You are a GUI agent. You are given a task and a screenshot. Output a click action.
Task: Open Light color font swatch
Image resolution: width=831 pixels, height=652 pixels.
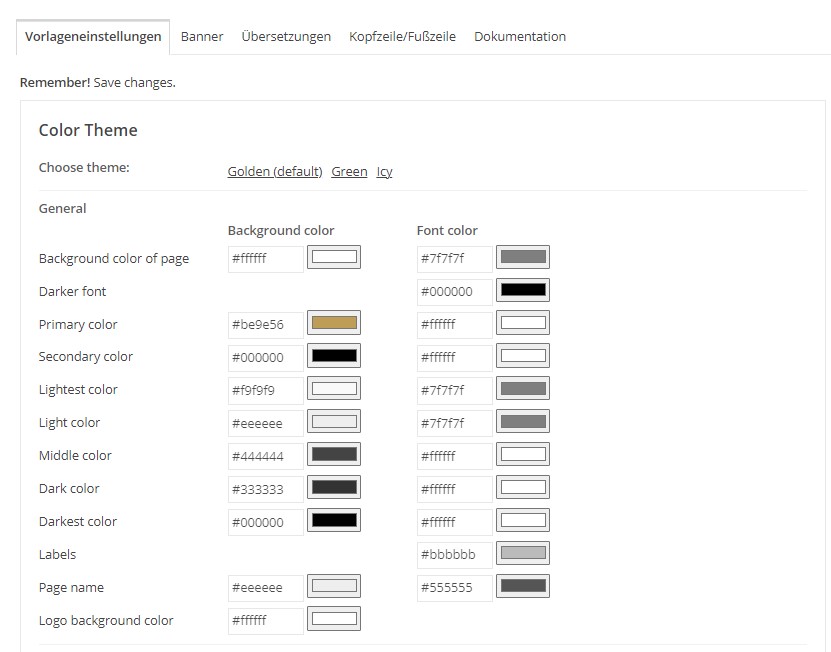pyautogui.click(x=523, y=421)
